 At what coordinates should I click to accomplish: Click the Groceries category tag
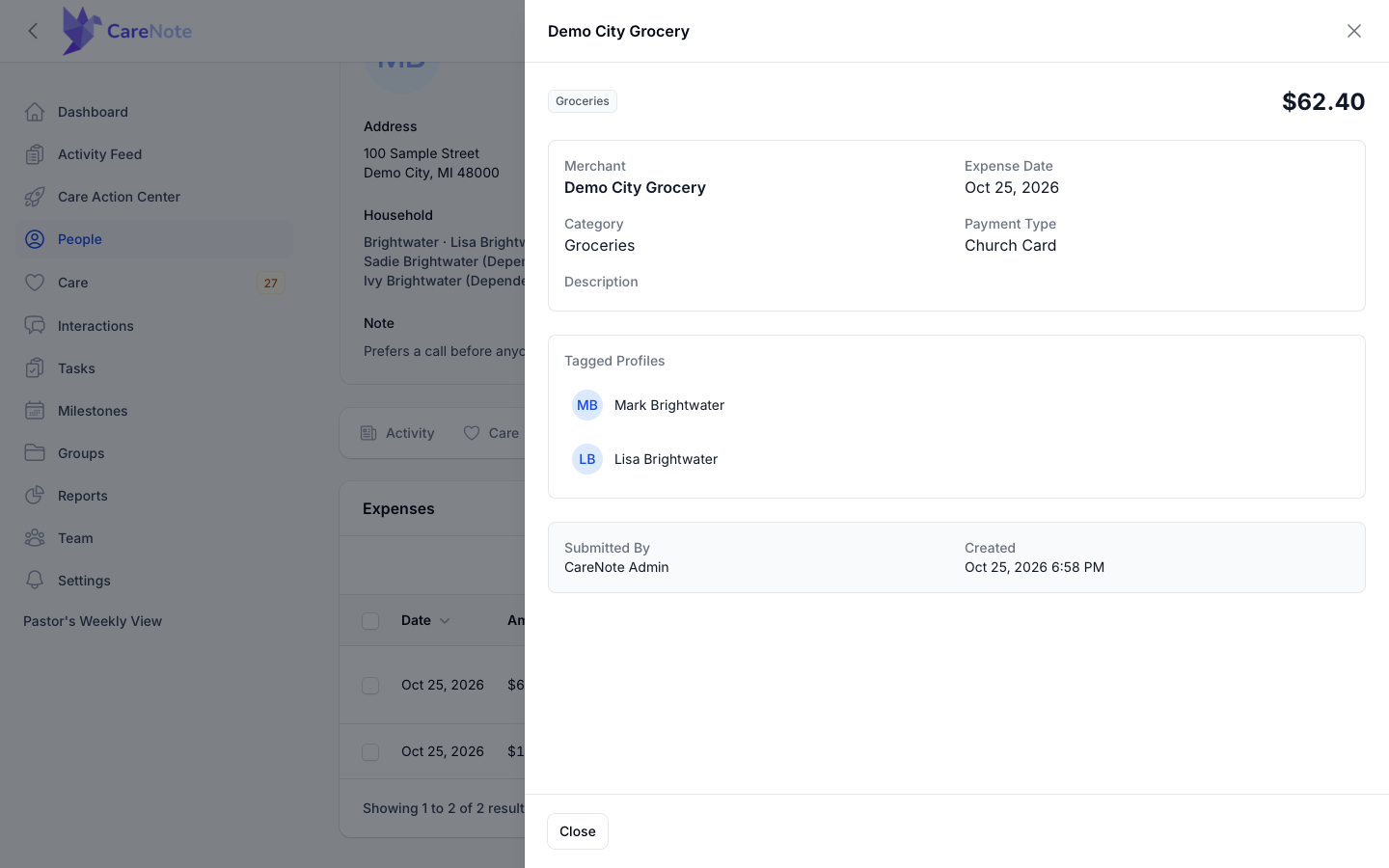pos(583,101)
